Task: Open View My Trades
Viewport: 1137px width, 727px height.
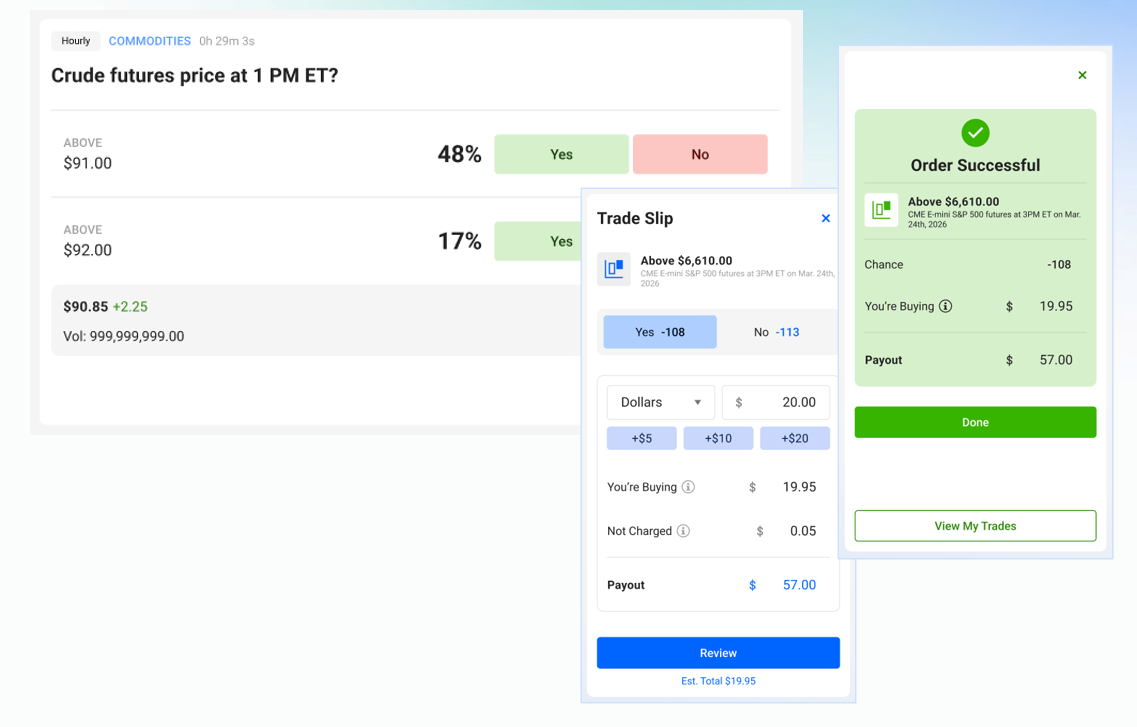Action: pos(975,526)
